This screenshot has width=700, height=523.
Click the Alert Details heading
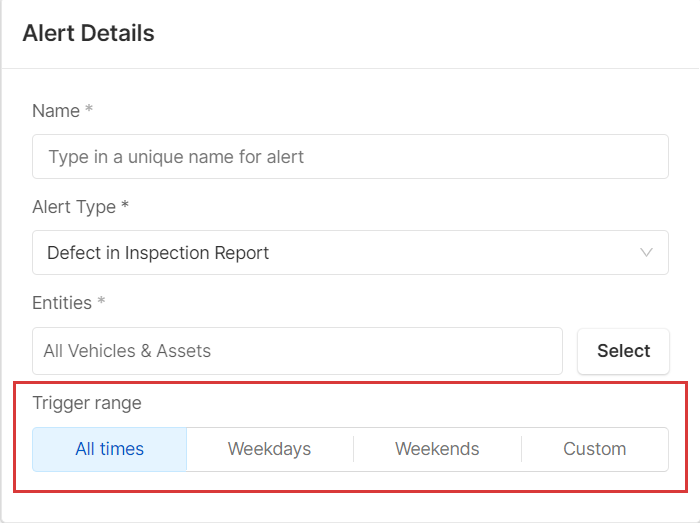(88, 33)
